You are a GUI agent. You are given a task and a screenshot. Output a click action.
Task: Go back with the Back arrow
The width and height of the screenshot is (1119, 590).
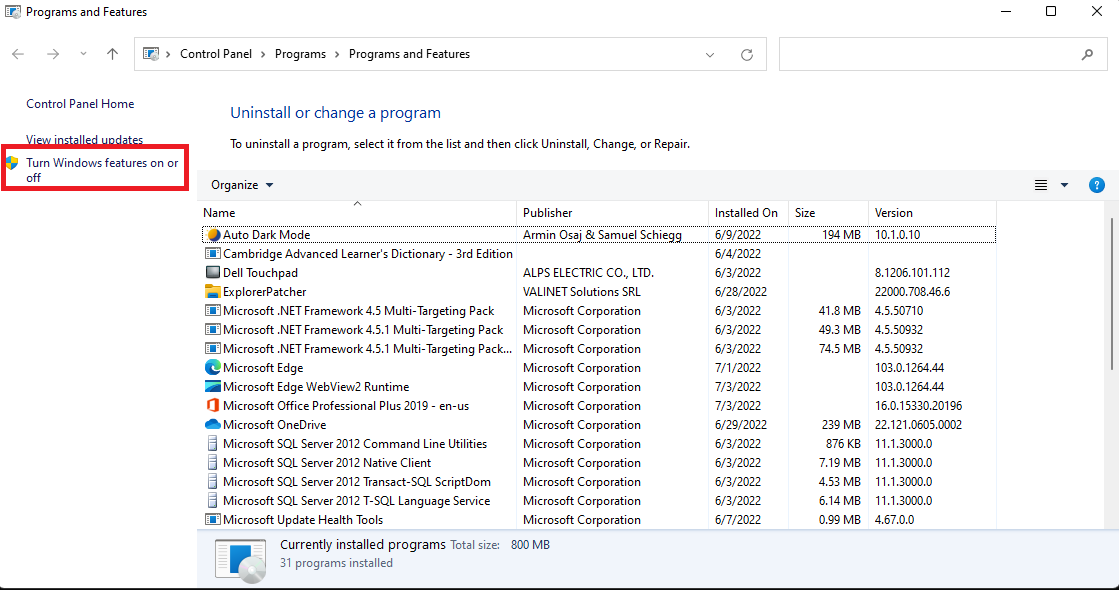pyautogui.click(x=19, y=54)
